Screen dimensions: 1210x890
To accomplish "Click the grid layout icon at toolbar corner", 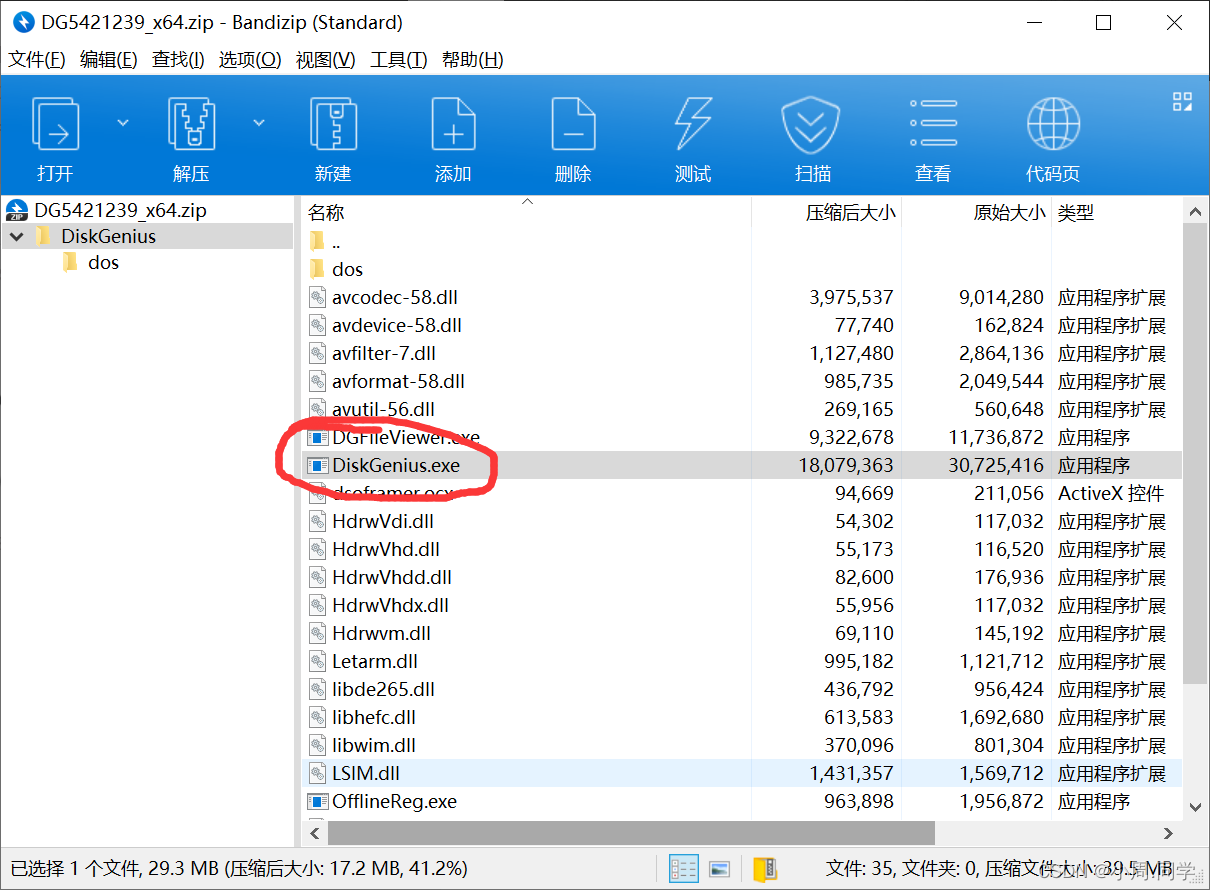I will [1182, 101].
